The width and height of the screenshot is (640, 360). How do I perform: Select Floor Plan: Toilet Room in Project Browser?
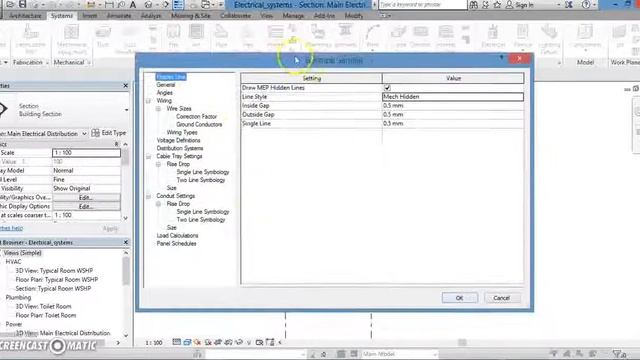pyautogui.click(x=46, y=315)
